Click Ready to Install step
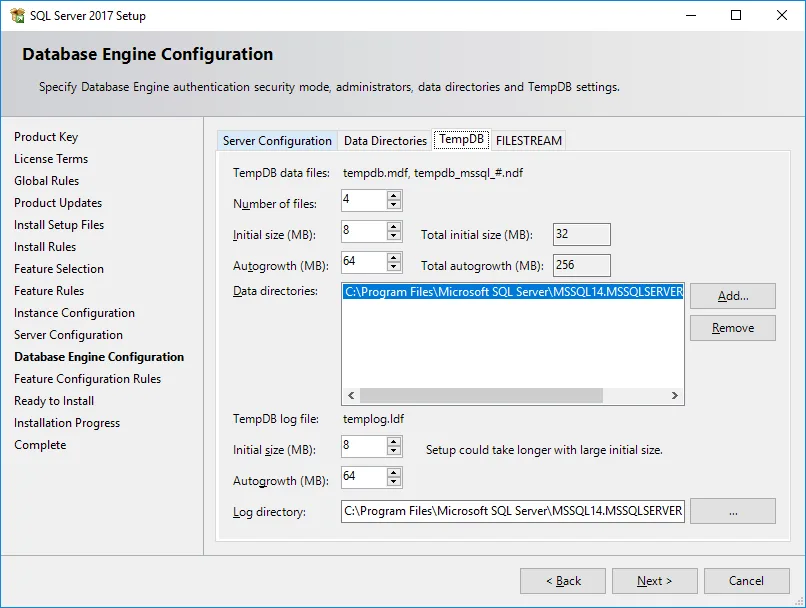806x608 pixels. coord(53,401)
